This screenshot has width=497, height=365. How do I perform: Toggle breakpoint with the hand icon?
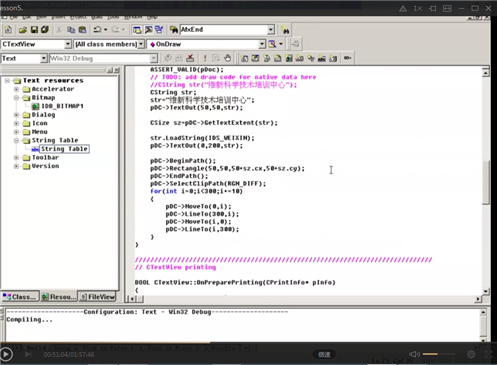pos(228,58)
